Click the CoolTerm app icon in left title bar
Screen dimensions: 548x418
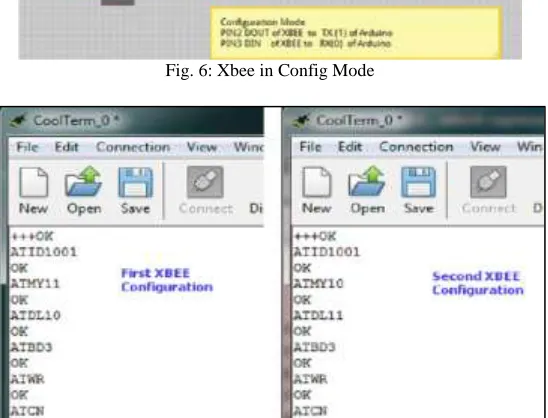18,121
